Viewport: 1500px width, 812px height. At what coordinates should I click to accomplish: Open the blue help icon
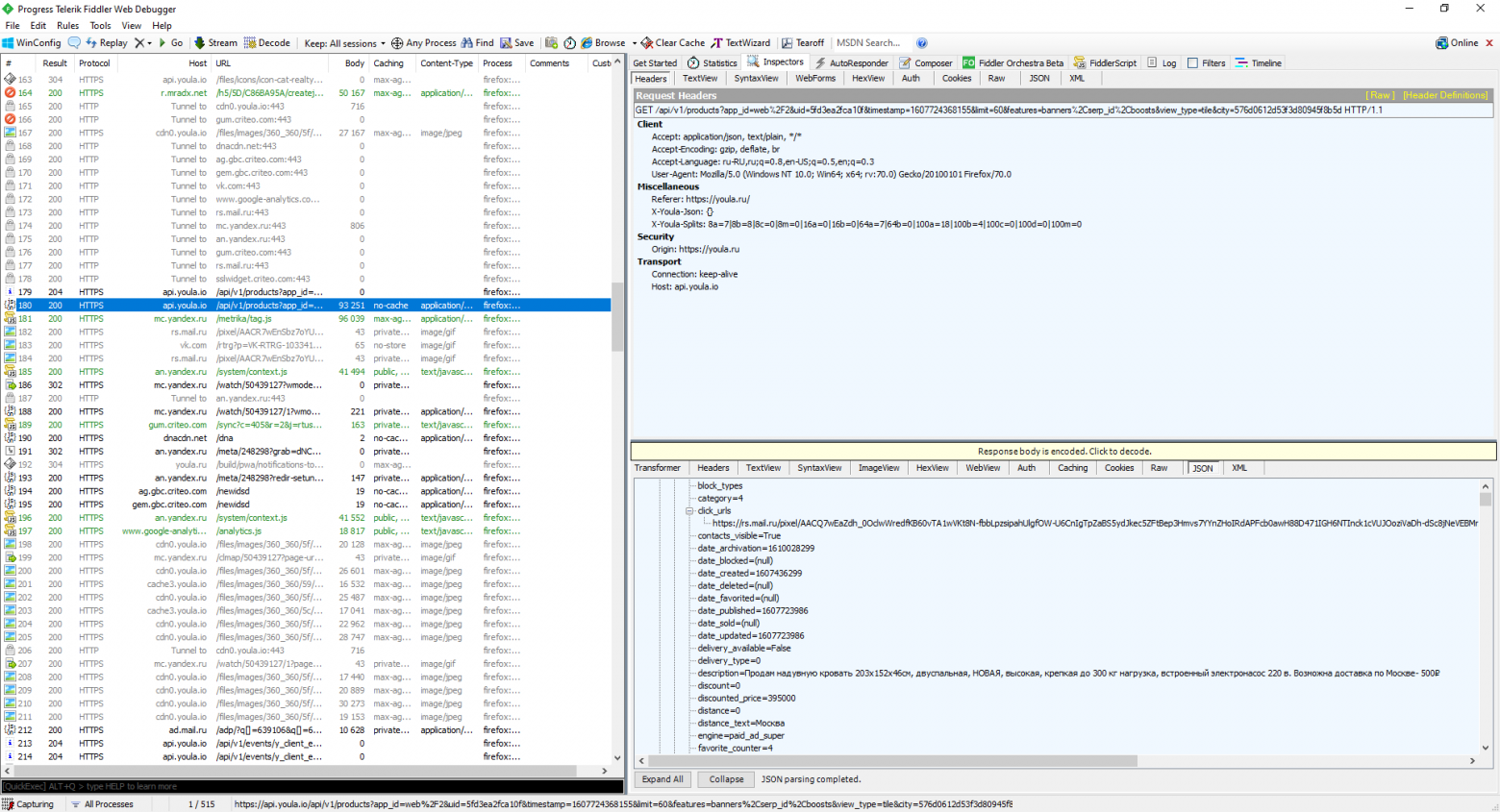(922, 43)
